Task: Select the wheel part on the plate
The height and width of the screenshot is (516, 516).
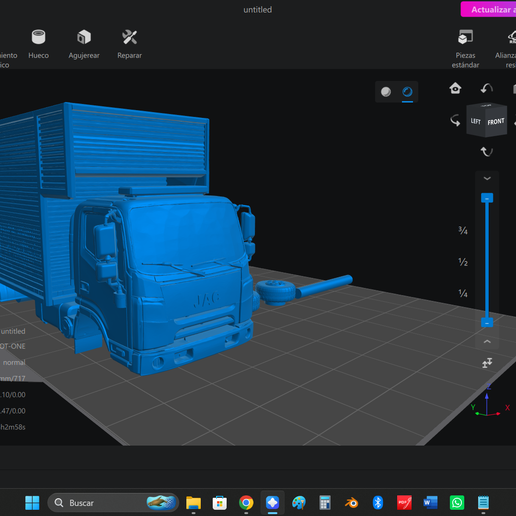Action: [x=276, y=293]
